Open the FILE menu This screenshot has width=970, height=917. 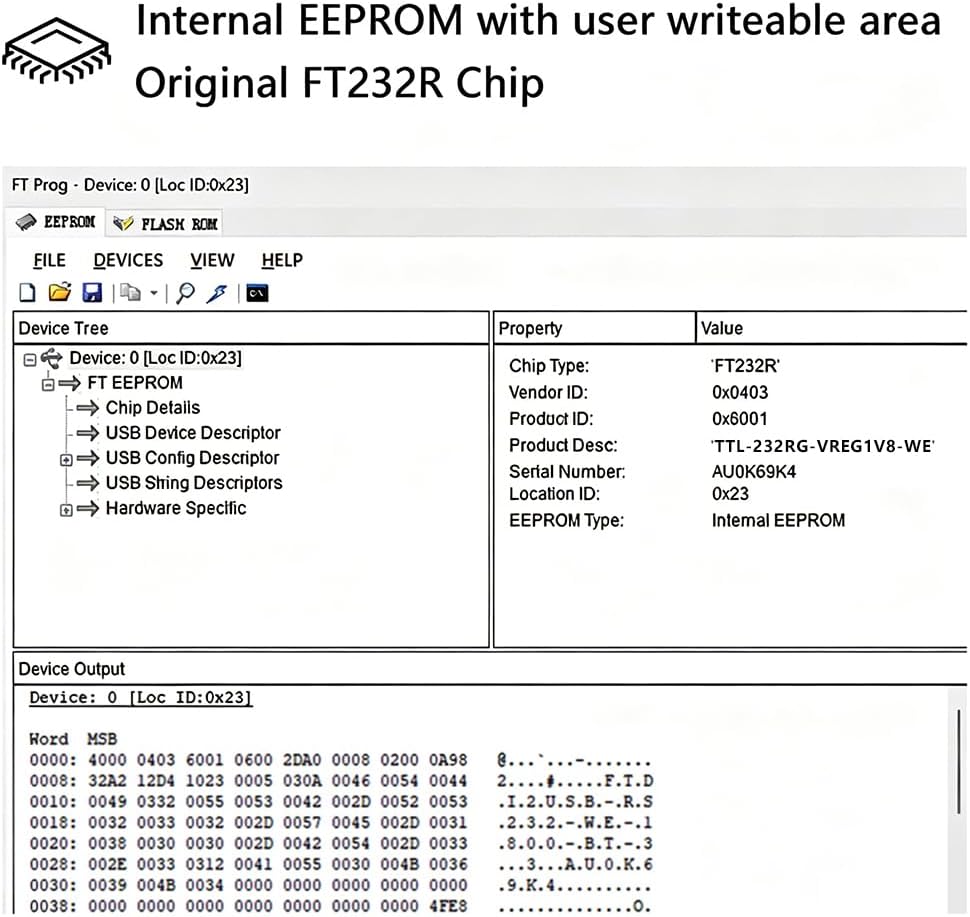tap(49, 260)
